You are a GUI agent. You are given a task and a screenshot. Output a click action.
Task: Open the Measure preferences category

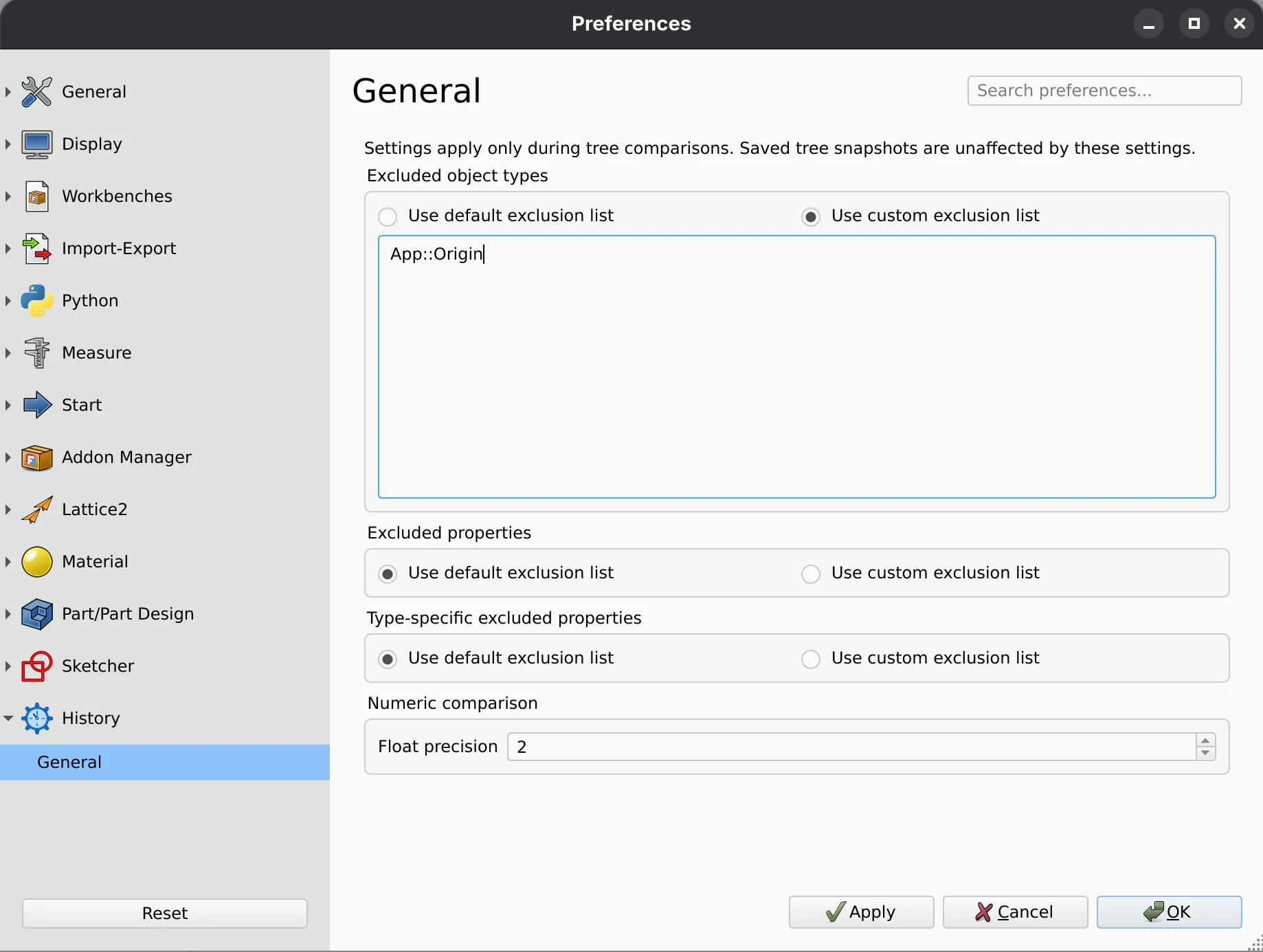click(96, 352)
